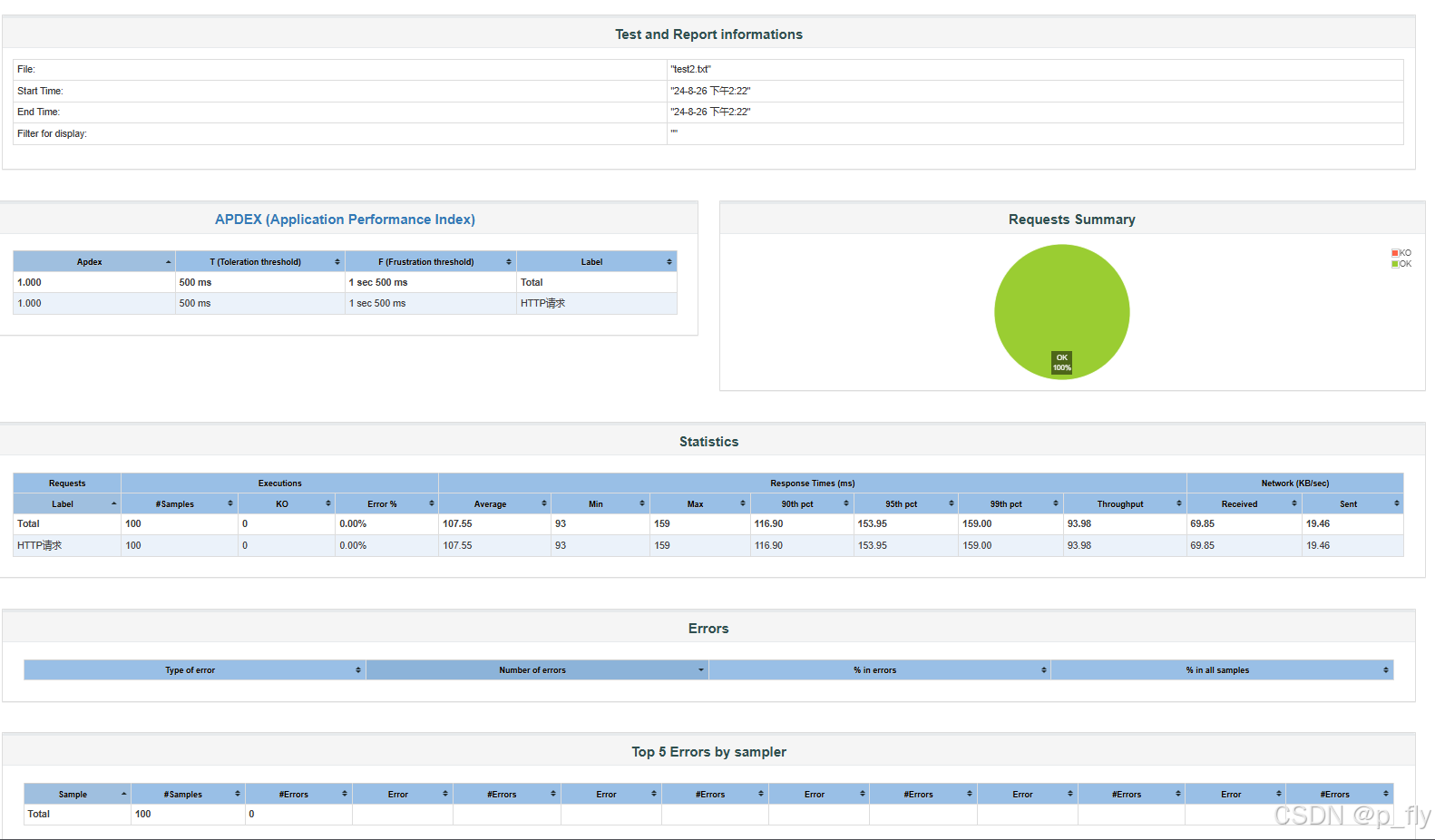Screen dimensions: 1435x840
Task: Select 99th pct value 159.00 in Total row
Action: (x=977, y=523)
